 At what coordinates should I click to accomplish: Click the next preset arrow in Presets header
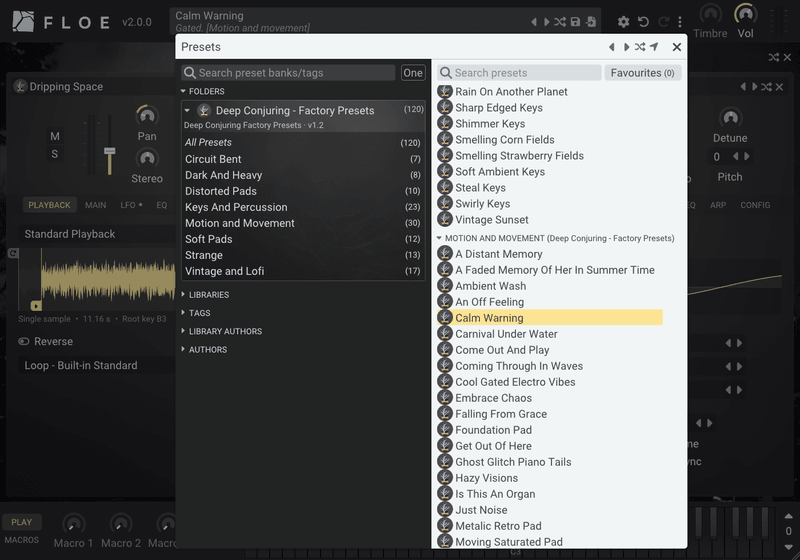tap(626, 47)
